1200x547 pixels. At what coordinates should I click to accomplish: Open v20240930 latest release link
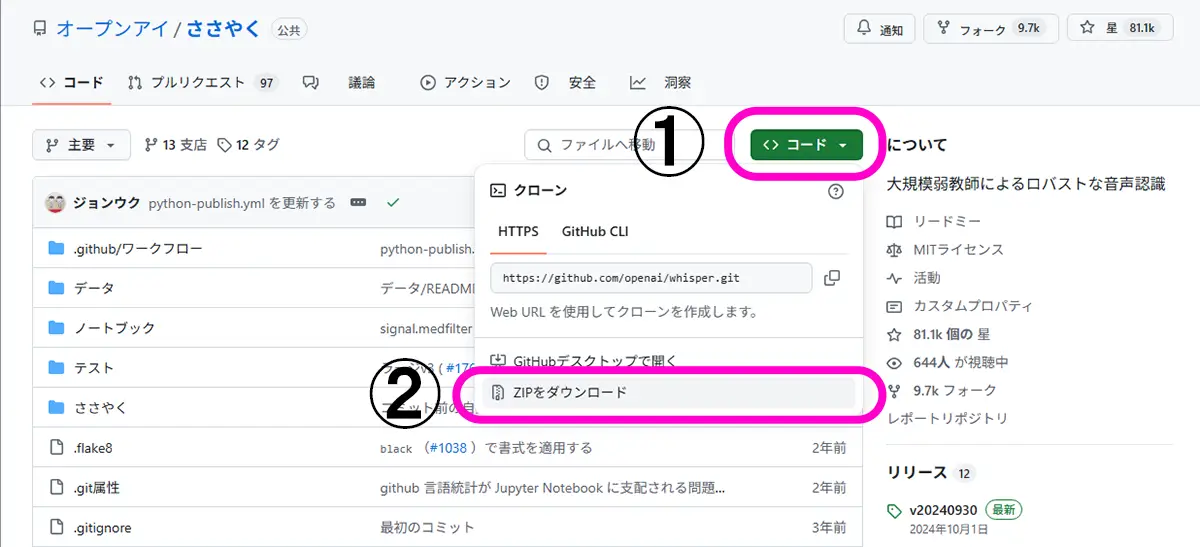coord(944,509)
